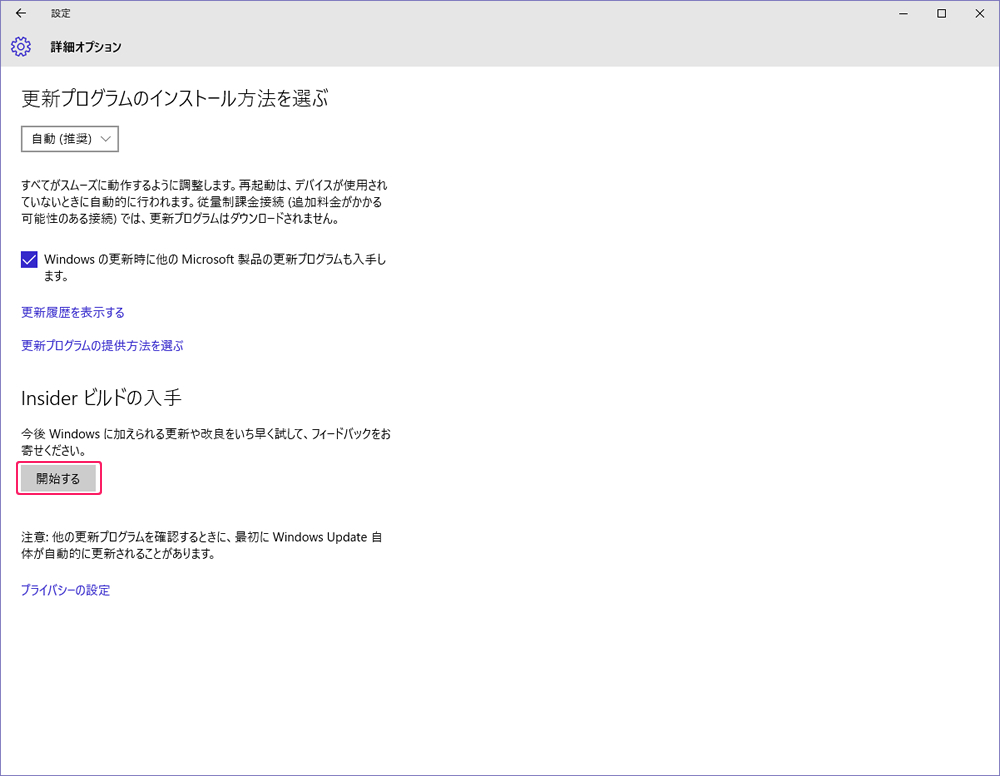Maximize the settings window
The width and height of the screenshot is (1000, 776).
942,13
